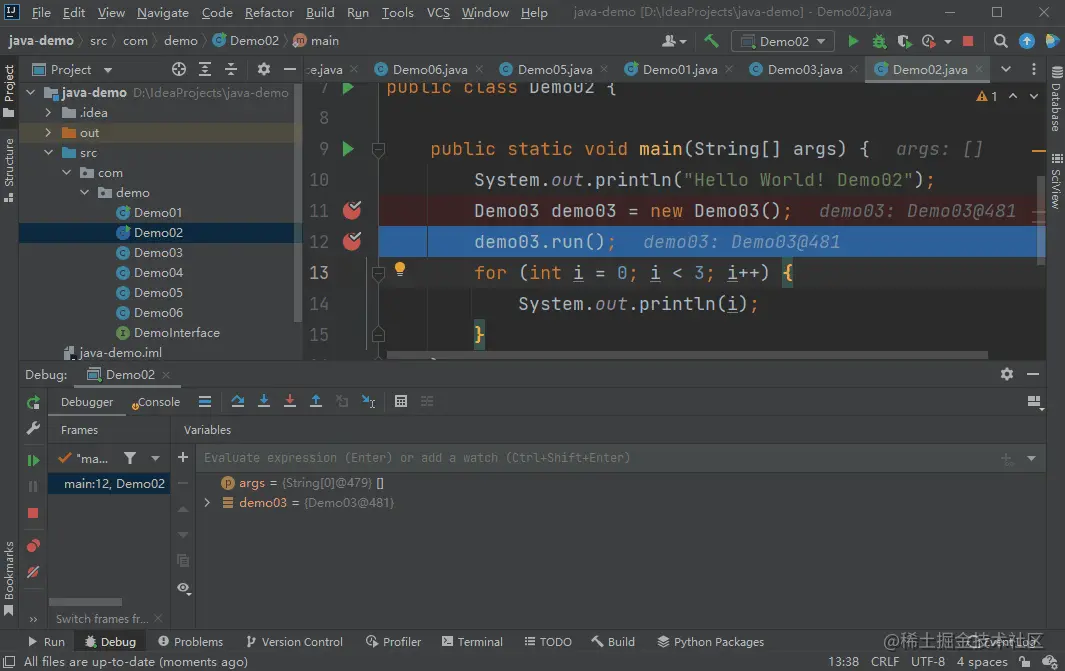Toggle the breakpoint on line 12
Viewport: 1065px width, 671px height.
(352, 241)
